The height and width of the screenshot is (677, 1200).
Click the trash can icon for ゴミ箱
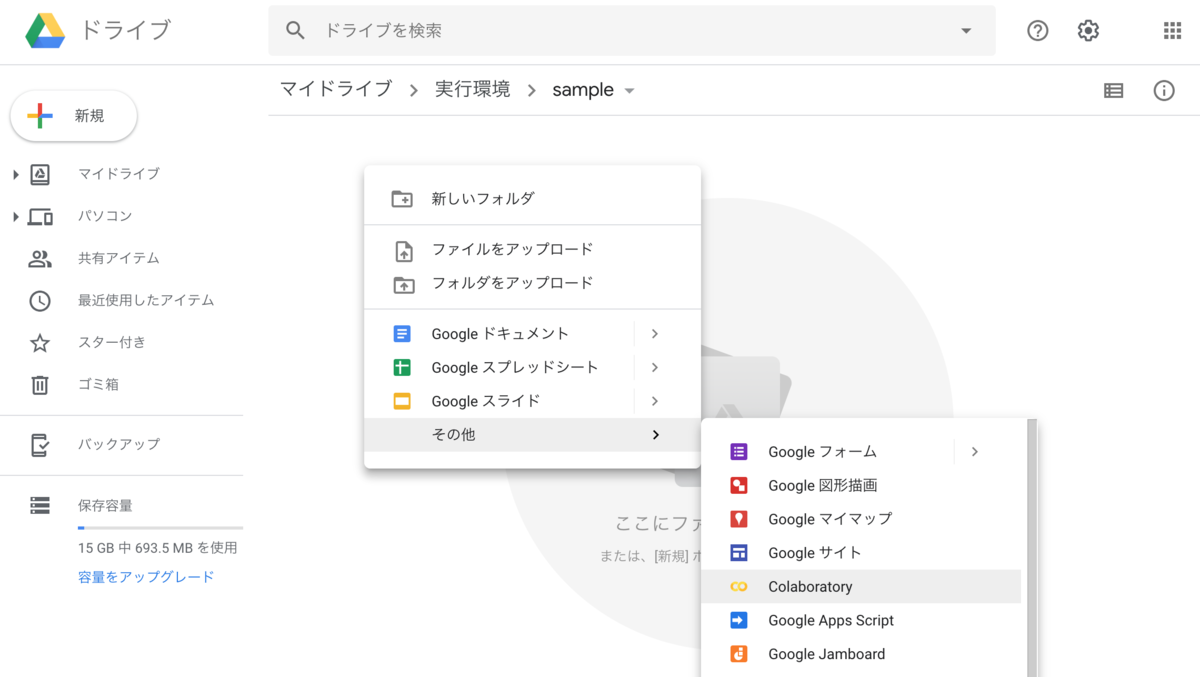tap(40, 385)
